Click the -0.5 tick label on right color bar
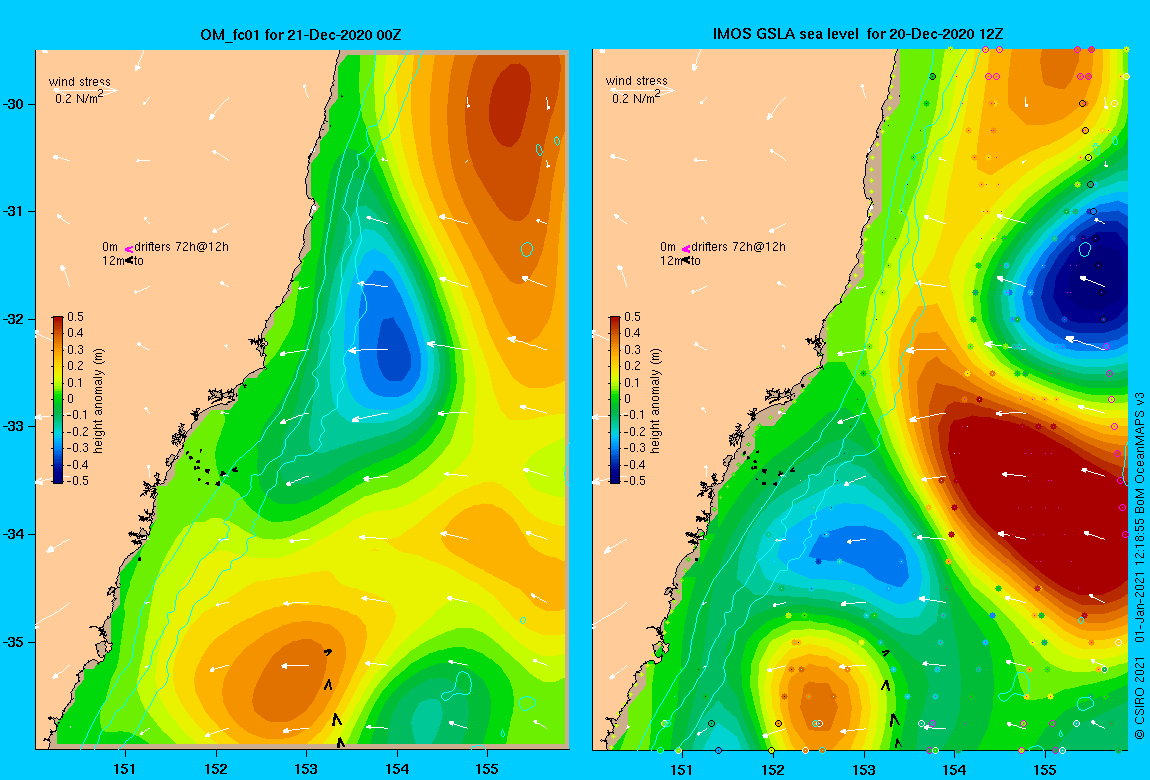 point(634,481)
